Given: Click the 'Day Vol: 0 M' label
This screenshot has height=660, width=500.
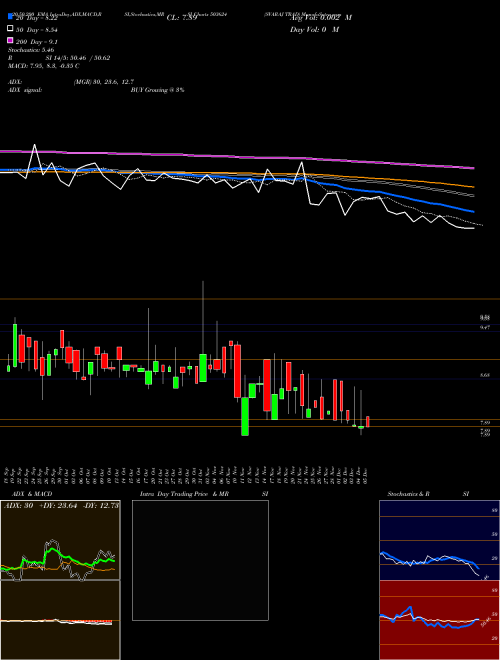Looking at the screenshot, I should tap(314, 29).
